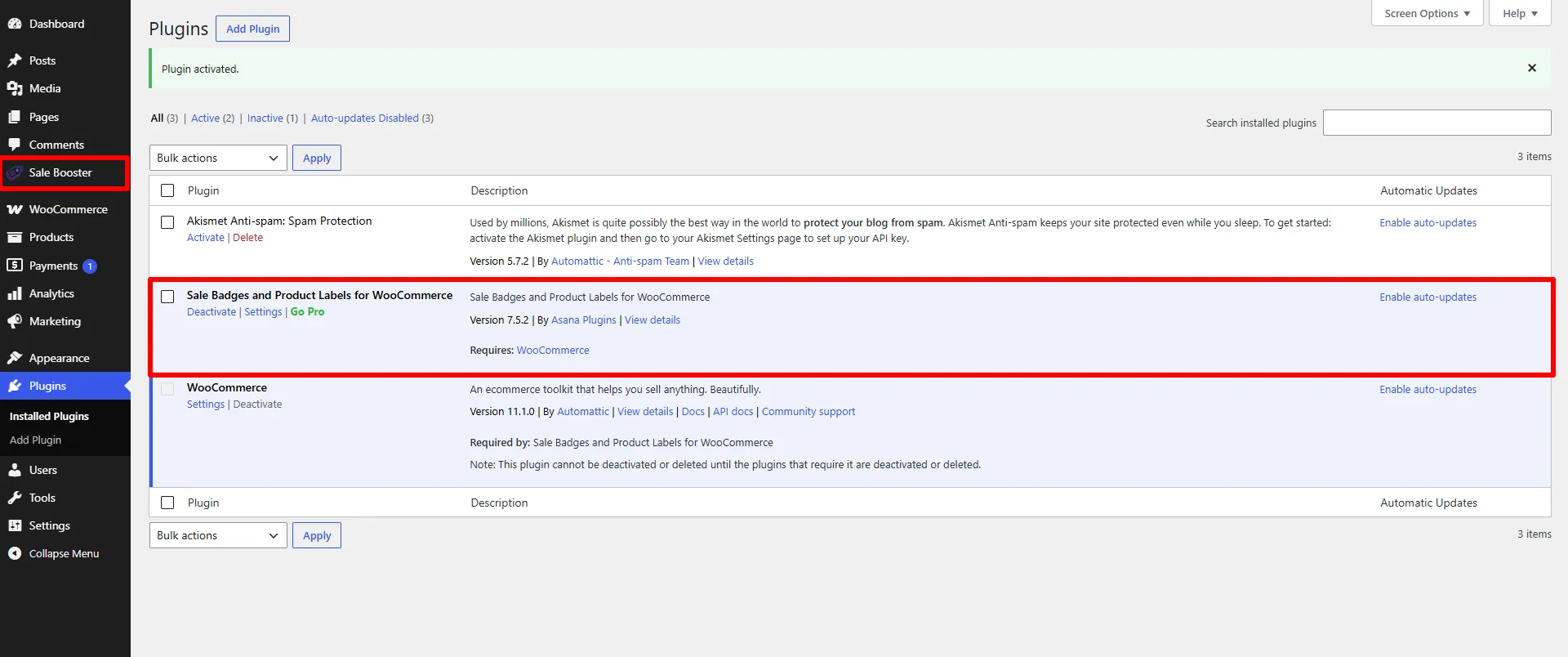Click the Dashboard gauge icon
Screen dimensions: 1568x657
coord(15,24)
